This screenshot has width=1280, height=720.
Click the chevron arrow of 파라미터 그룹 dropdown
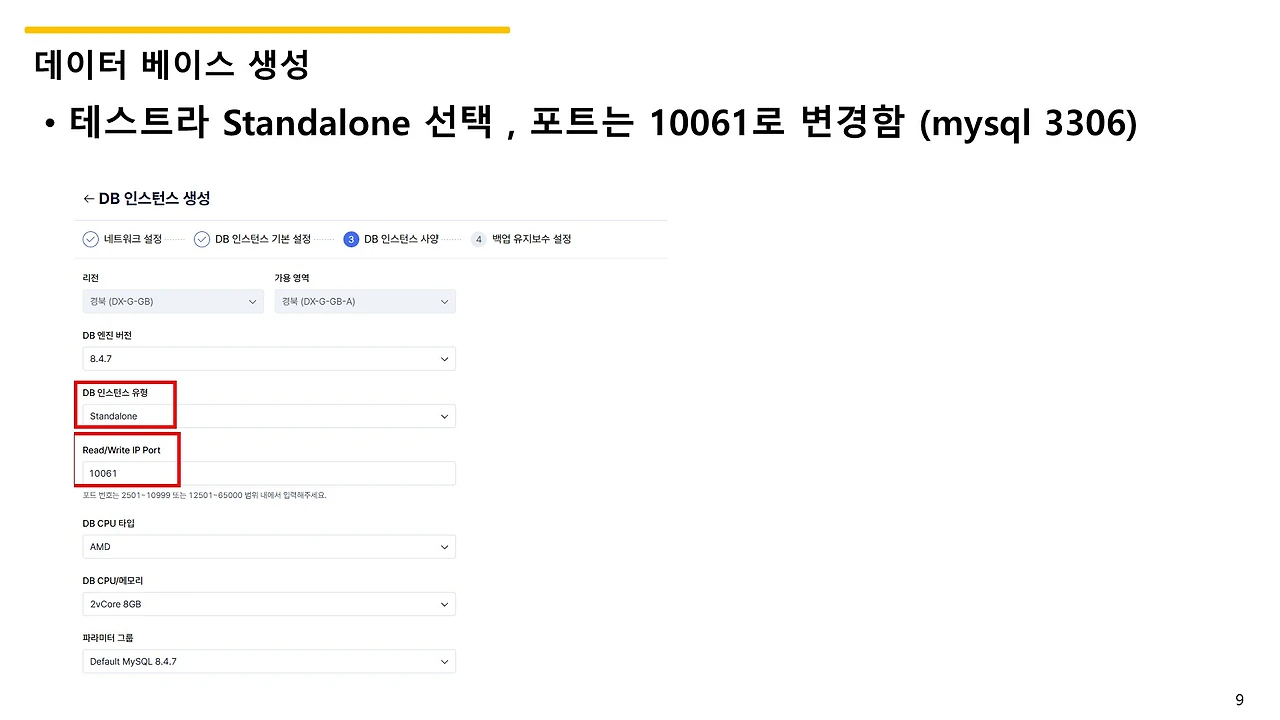444,662
